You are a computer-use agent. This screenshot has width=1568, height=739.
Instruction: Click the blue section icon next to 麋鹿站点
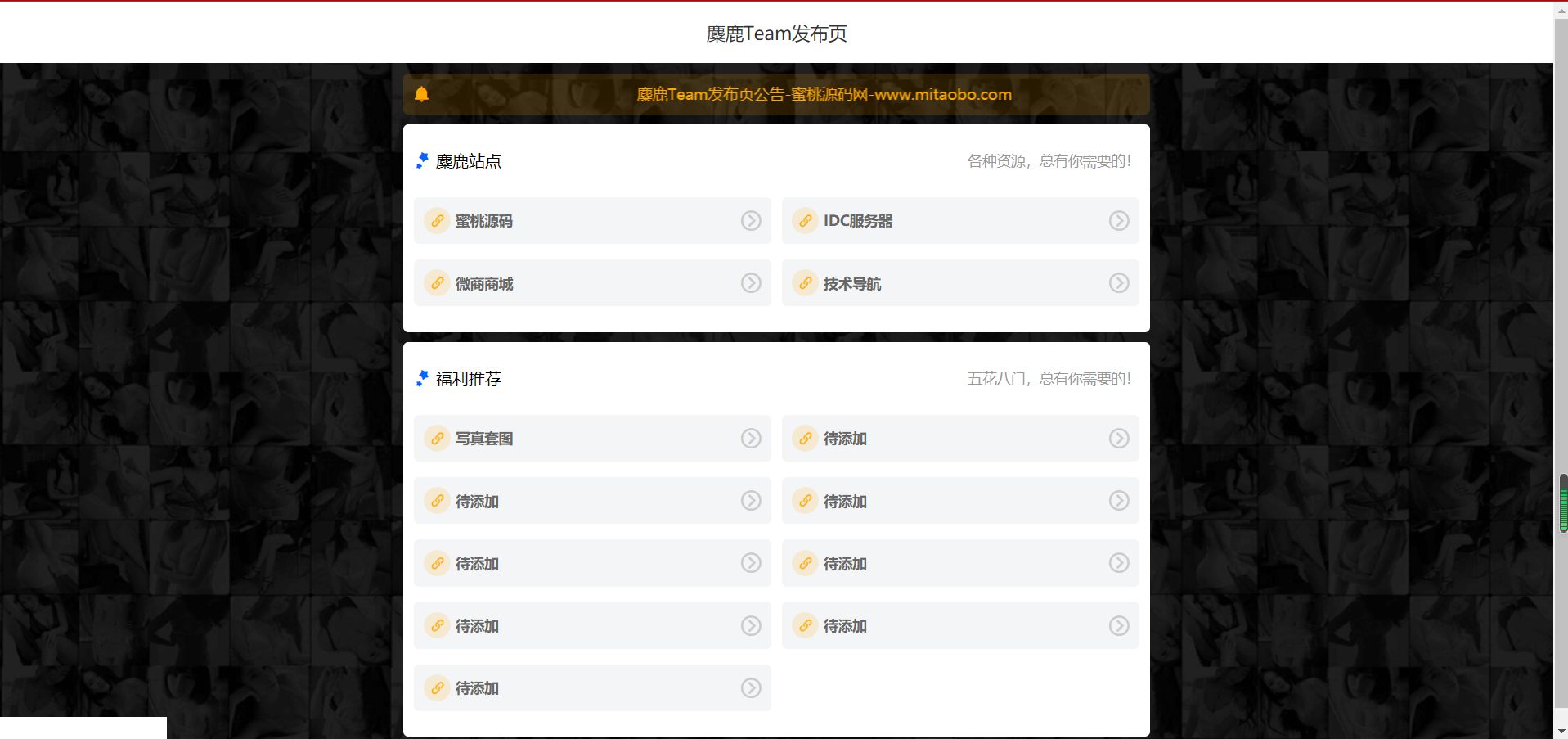(x=422, y=160)
